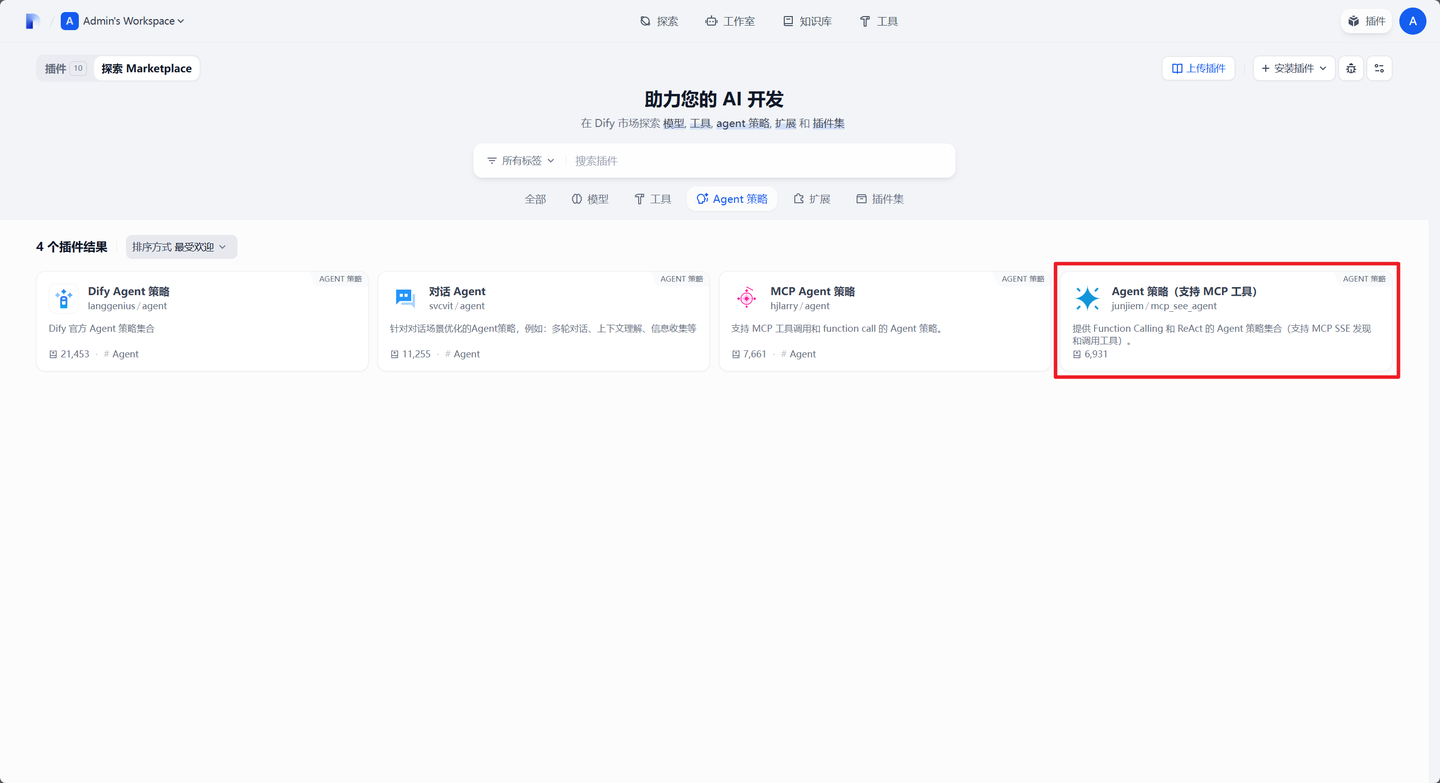Click the Dify logo icon
This screenshot has width=1440, height=783.
point(32,21)
